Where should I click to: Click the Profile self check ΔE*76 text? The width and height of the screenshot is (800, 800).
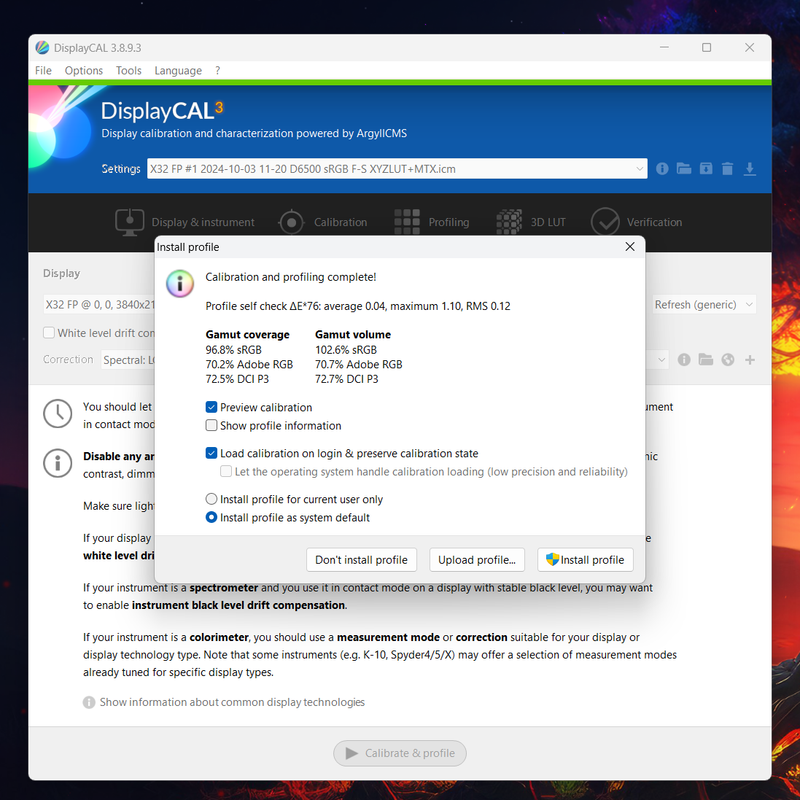tap(358, 306)
